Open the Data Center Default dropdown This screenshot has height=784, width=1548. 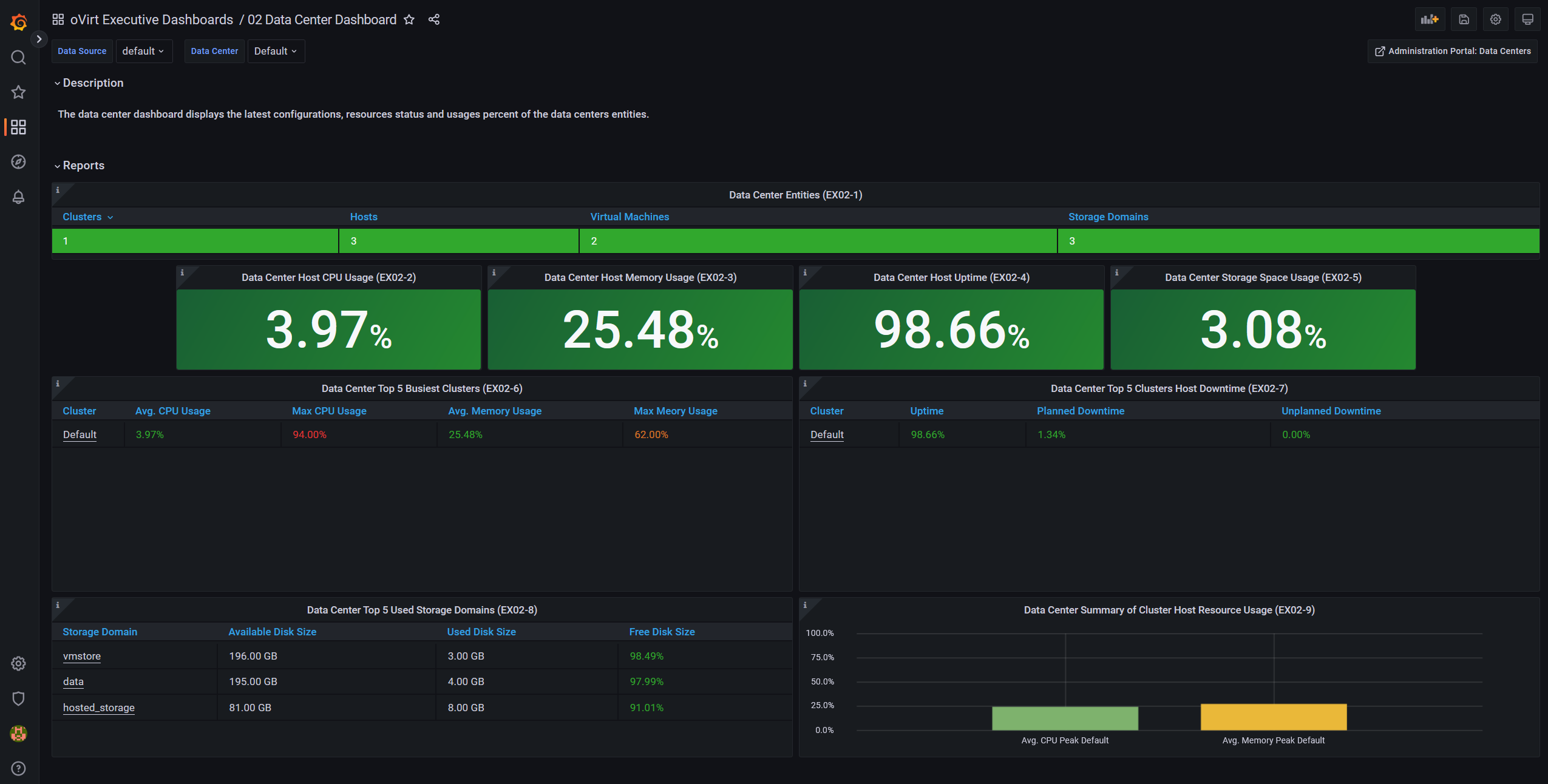[276, 51]
